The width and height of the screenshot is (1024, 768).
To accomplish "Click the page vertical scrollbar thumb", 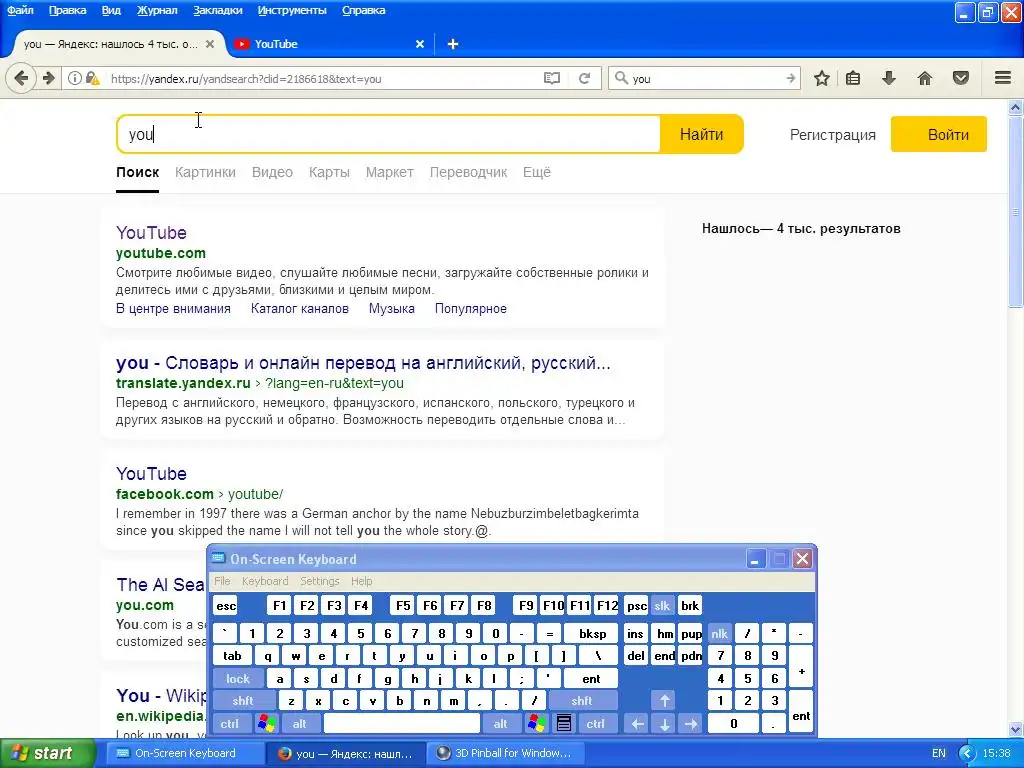I will 1015,211.
